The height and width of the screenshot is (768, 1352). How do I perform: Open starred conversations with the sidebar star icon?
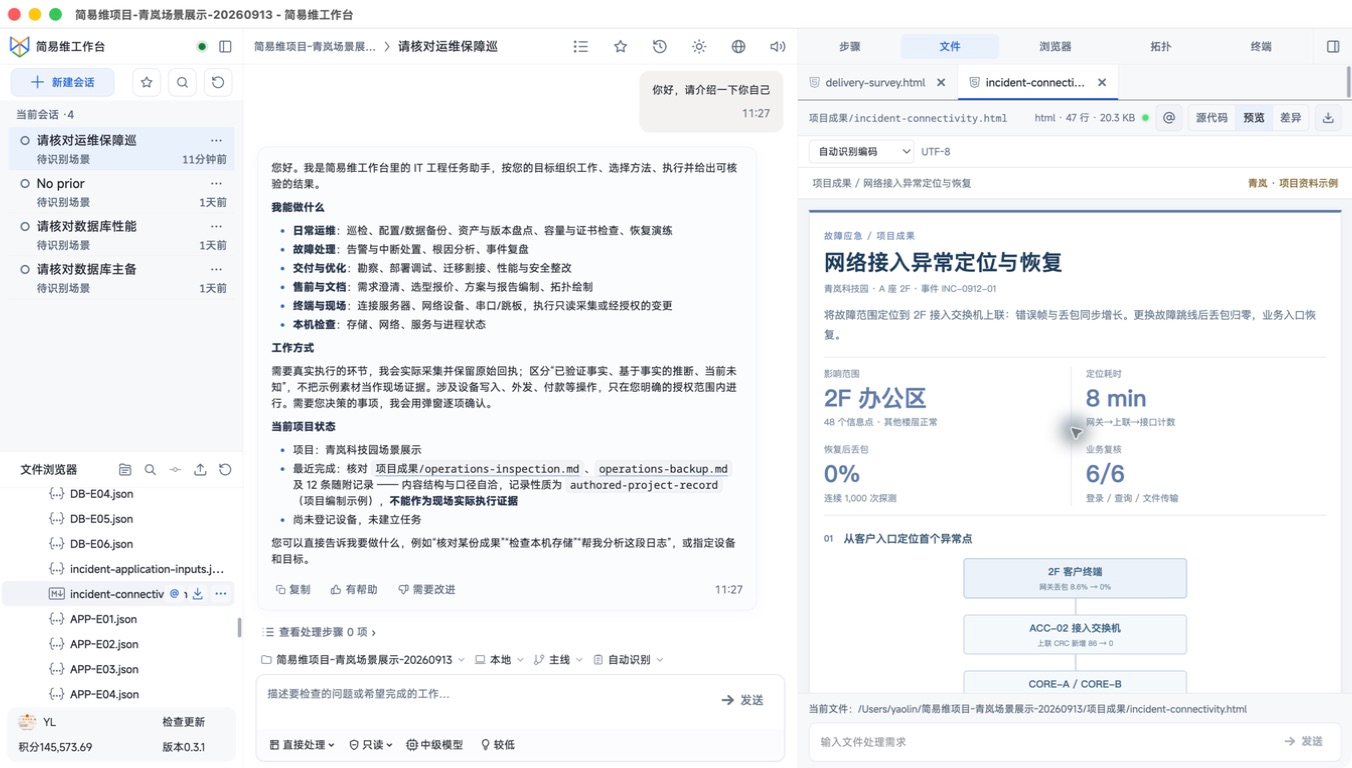pyautogui.click(x=147, y=82)
